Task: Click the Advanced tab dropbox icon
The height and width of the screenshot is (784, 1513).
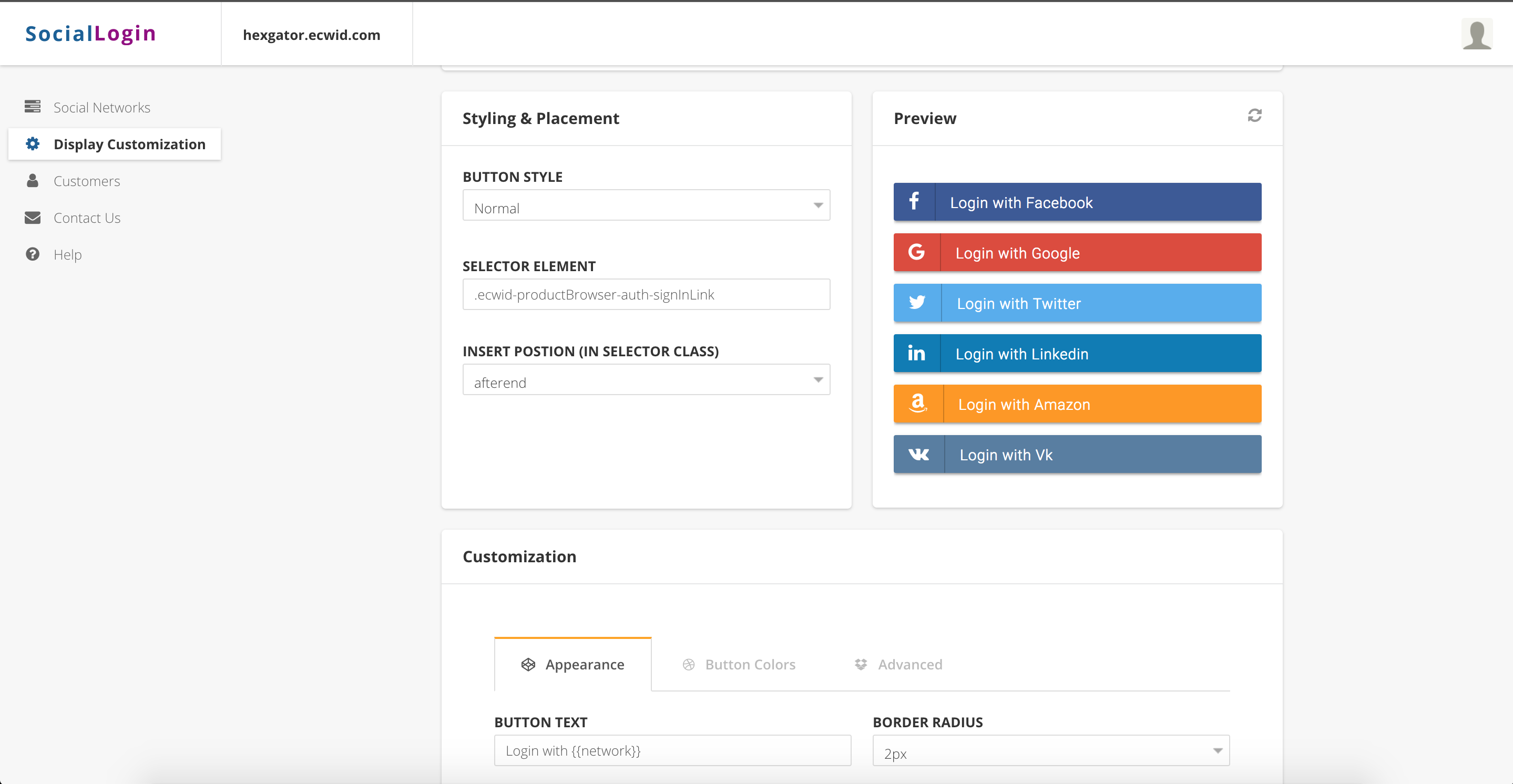Action: 861,664
